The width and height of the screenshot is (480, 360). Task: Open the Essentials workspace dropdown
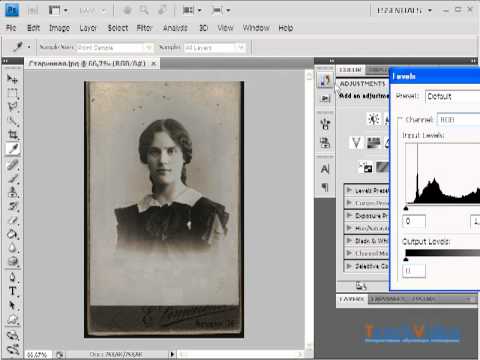tap(404, 11)
